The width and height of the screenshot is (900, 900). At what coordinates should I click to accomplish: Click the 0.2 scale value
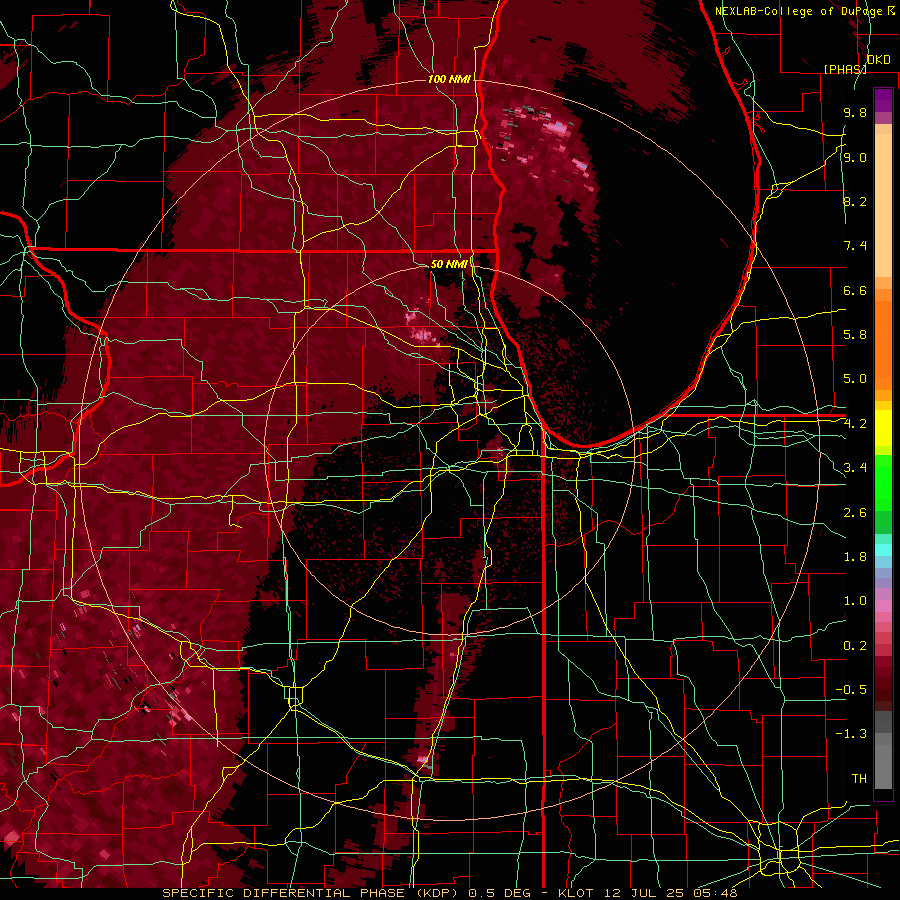click(x=855, y=646)
